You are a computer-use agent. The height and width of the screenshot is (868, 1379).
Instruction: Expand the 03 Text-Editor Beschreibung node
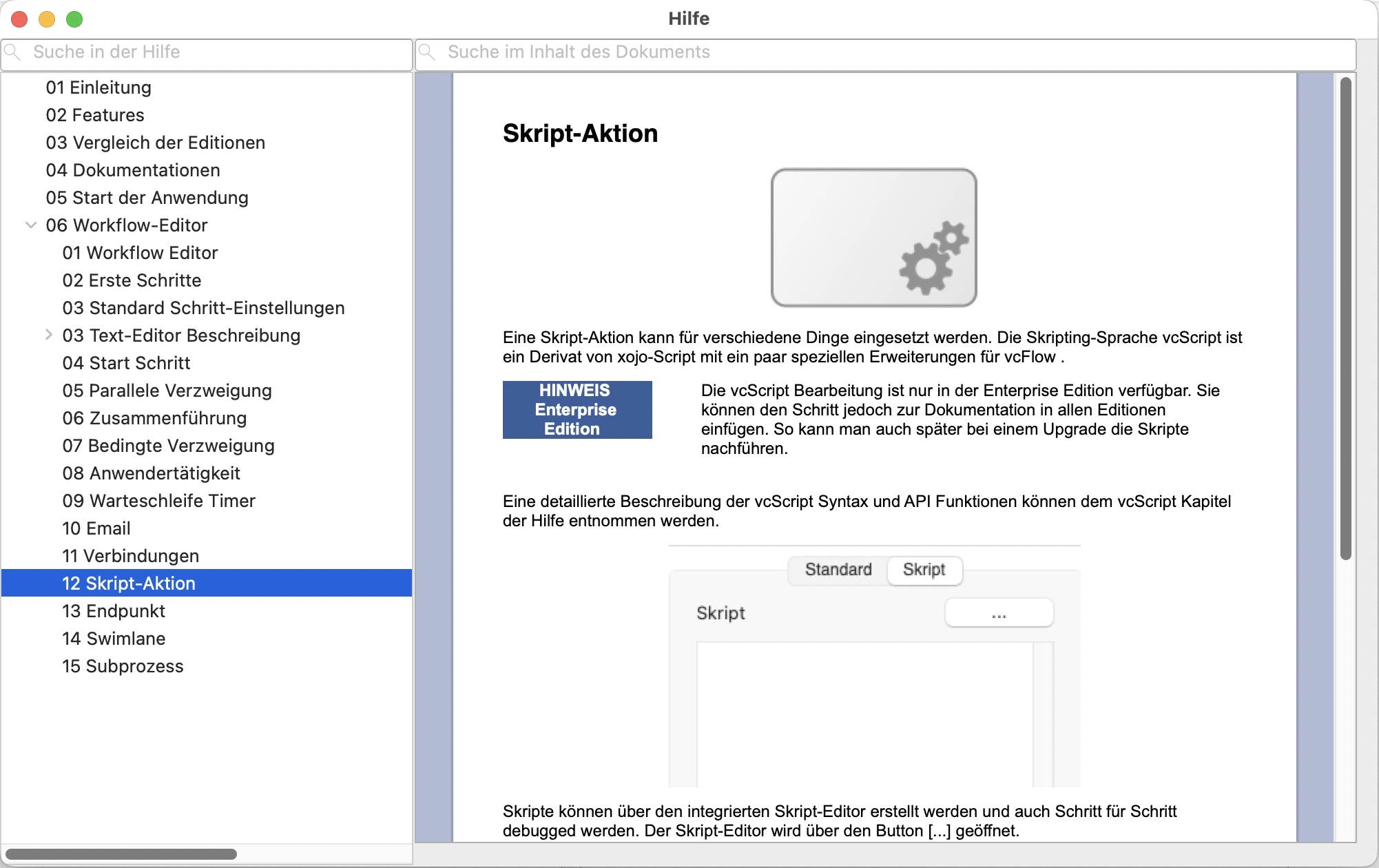click(x=48, y=335)
